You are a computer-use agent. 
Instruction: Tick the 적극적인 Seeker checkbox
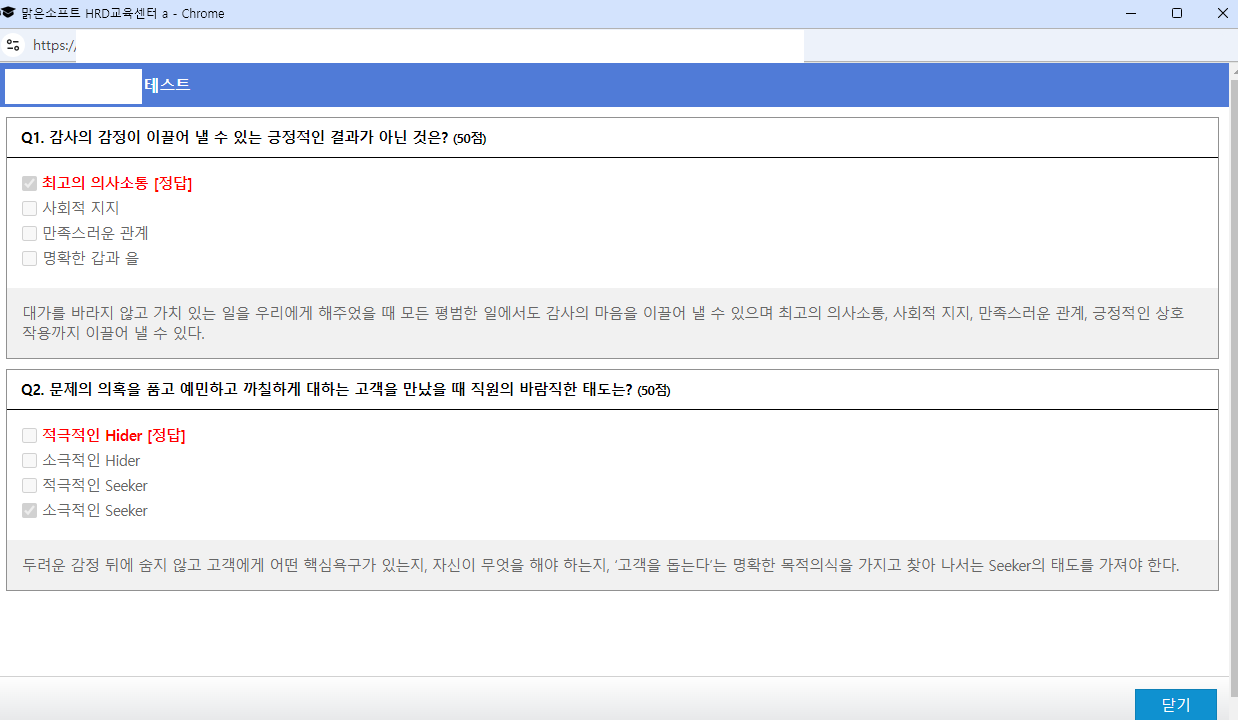(x=30, y=486)
